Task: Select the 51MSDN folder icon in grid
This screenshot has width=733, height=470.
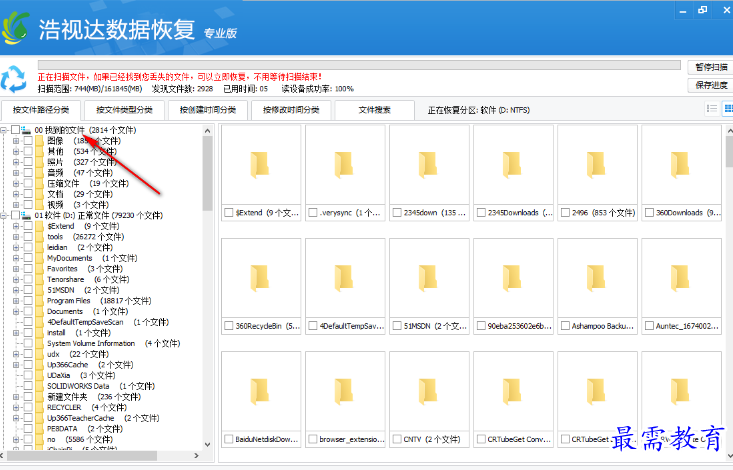Action: click(x=429, y=278)
